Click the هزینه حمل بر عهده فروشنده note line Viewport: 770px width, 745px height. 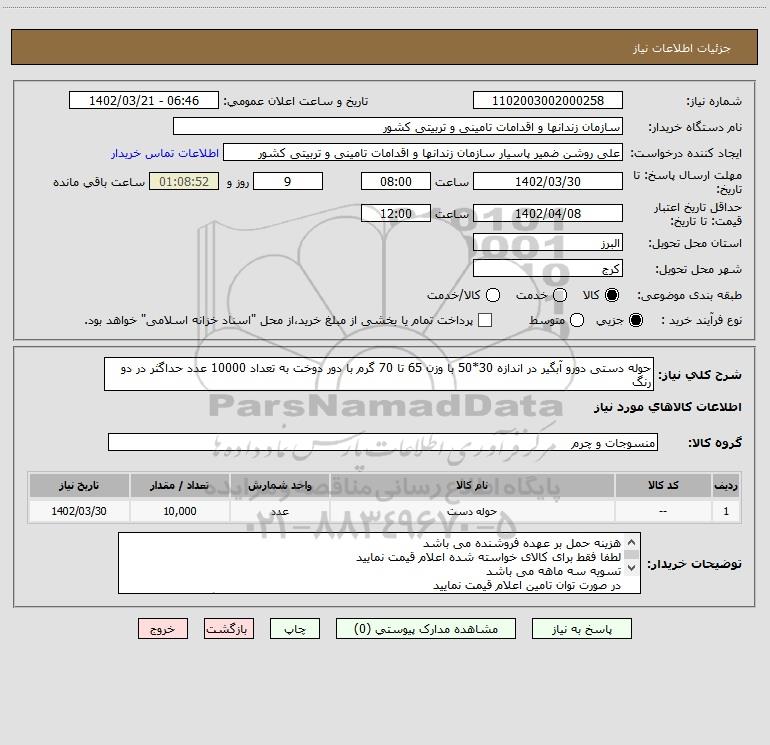click(x=522, y=543)
